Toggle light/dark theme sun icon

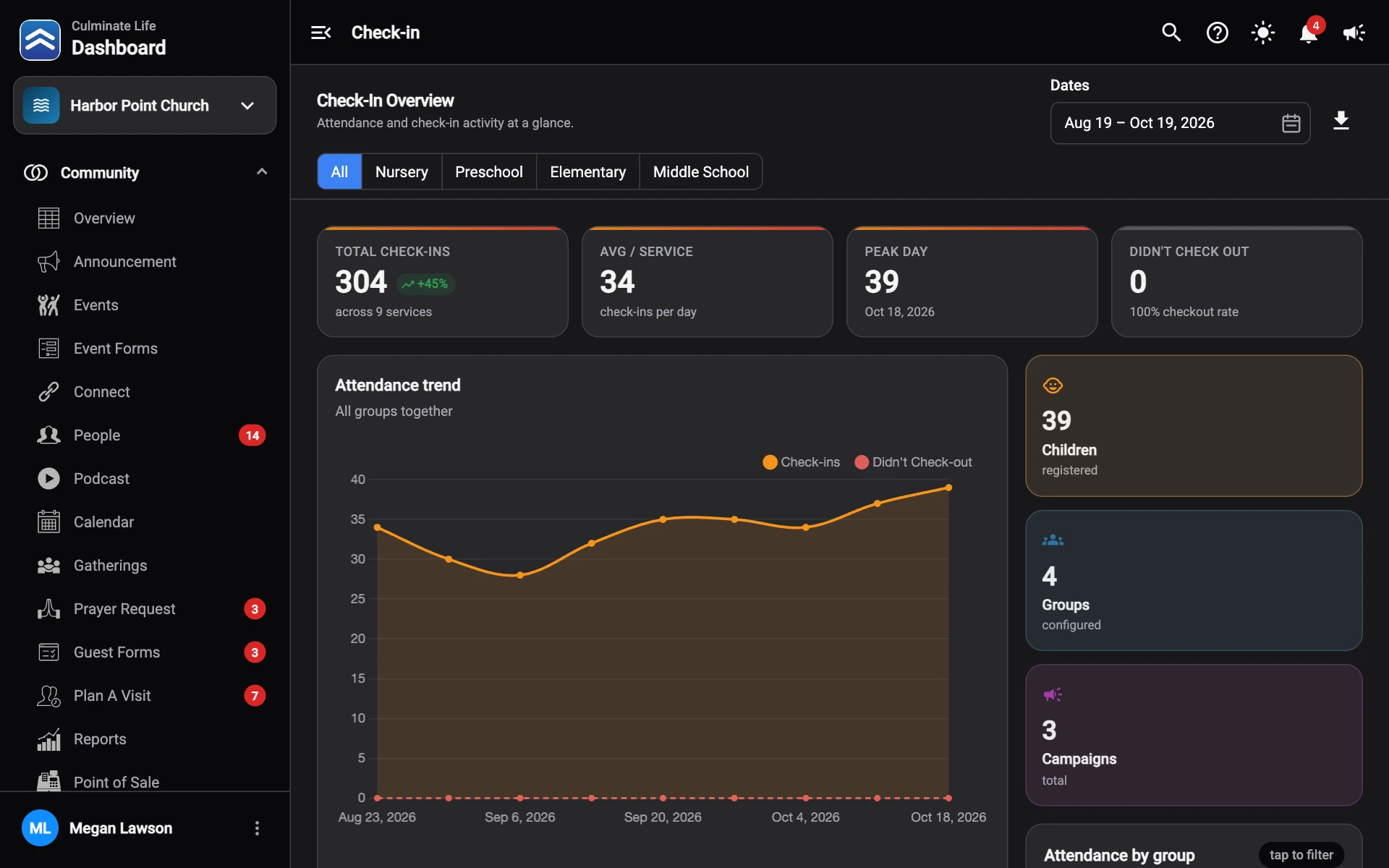coord(1263,33)
